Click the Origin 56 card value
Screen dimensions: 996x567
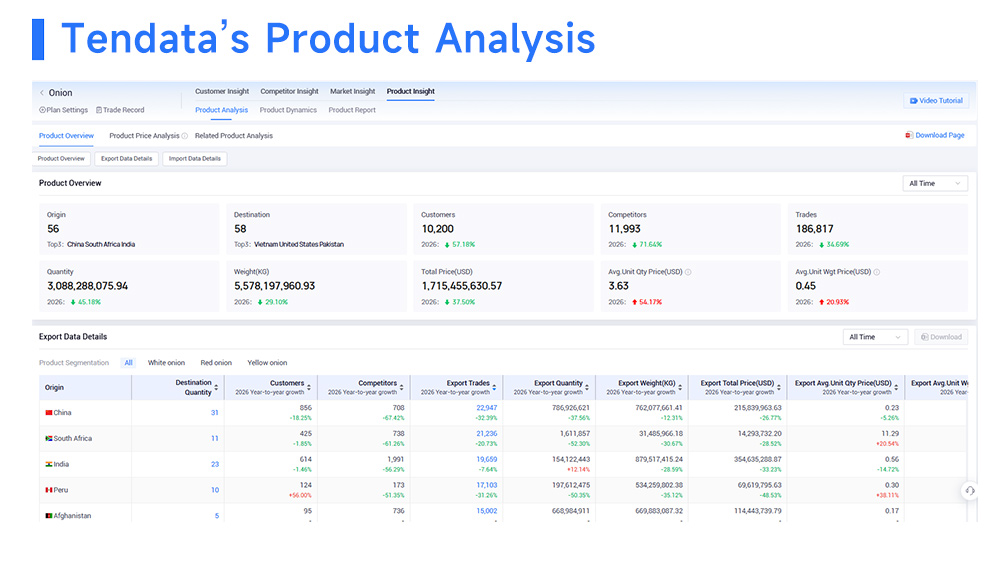pos(53,229)
